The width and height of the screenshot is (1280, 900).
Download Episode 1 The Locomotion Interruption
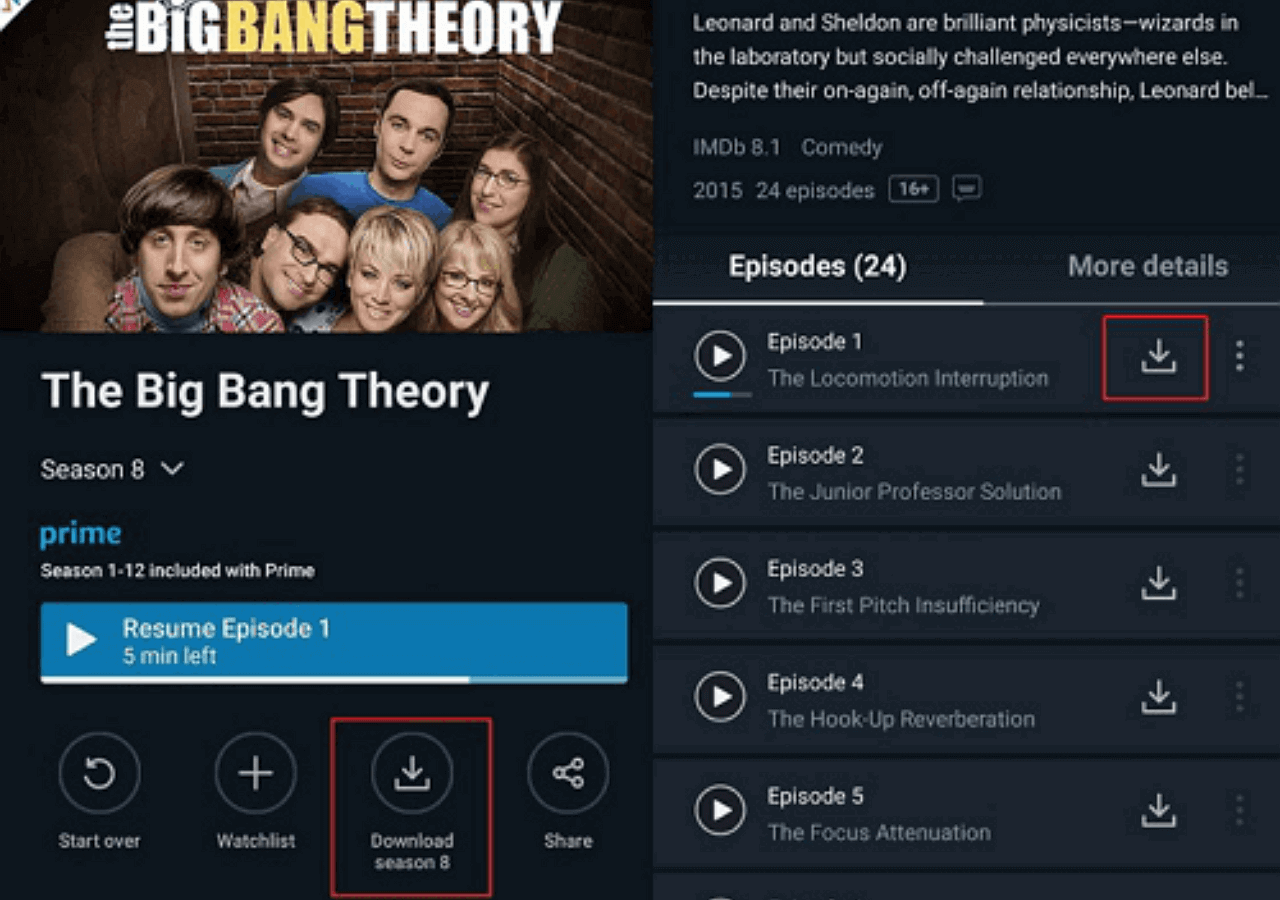point(1158,357)
